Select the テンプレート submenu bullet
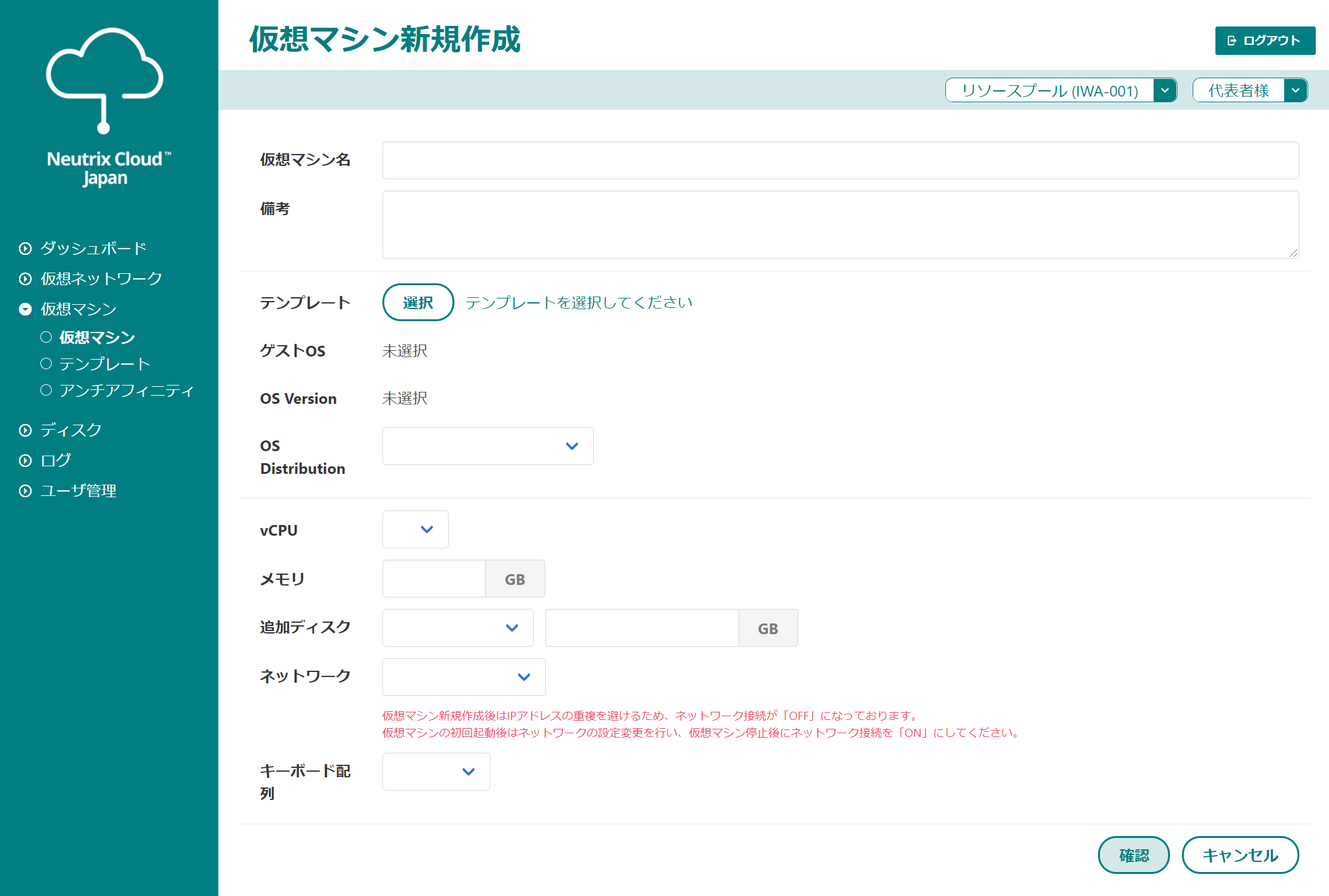This screenshot has height=896, width=1329. (46, 363)
